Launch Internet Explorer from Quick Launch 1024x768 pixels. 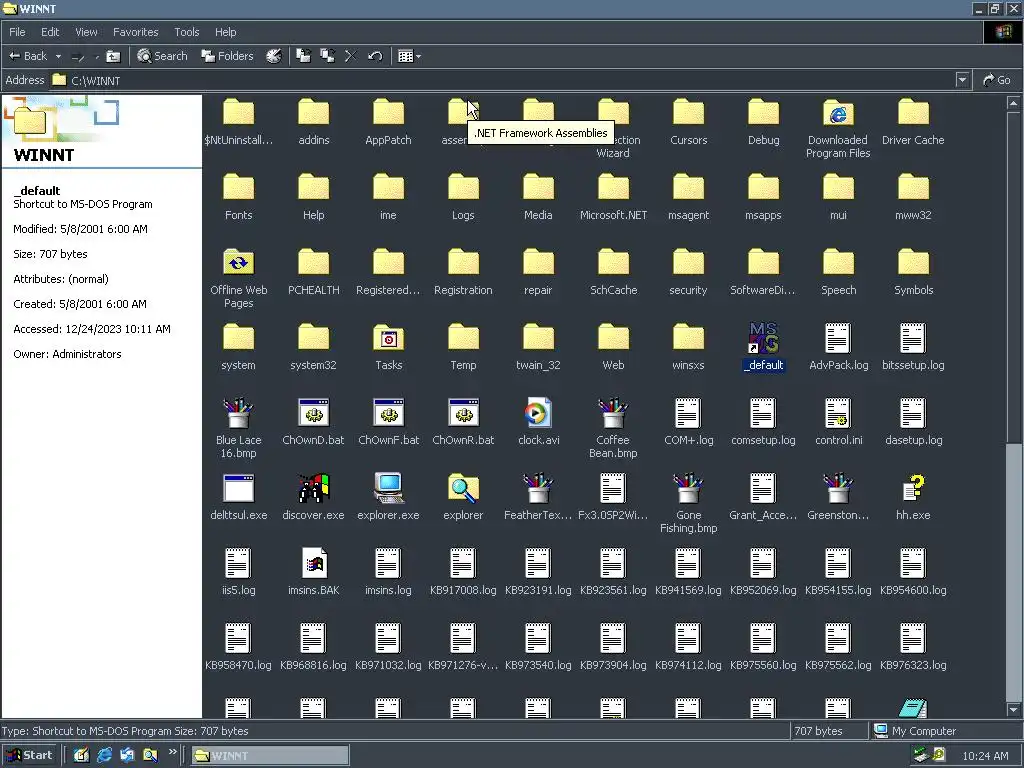(x=104, y=755)
